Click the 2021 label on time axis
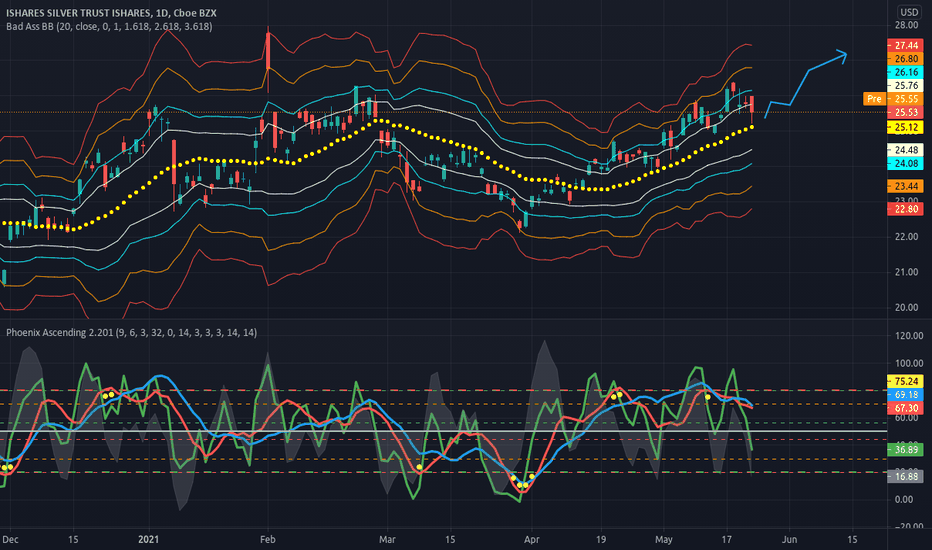The image size is (932, 550). point(149,540)
